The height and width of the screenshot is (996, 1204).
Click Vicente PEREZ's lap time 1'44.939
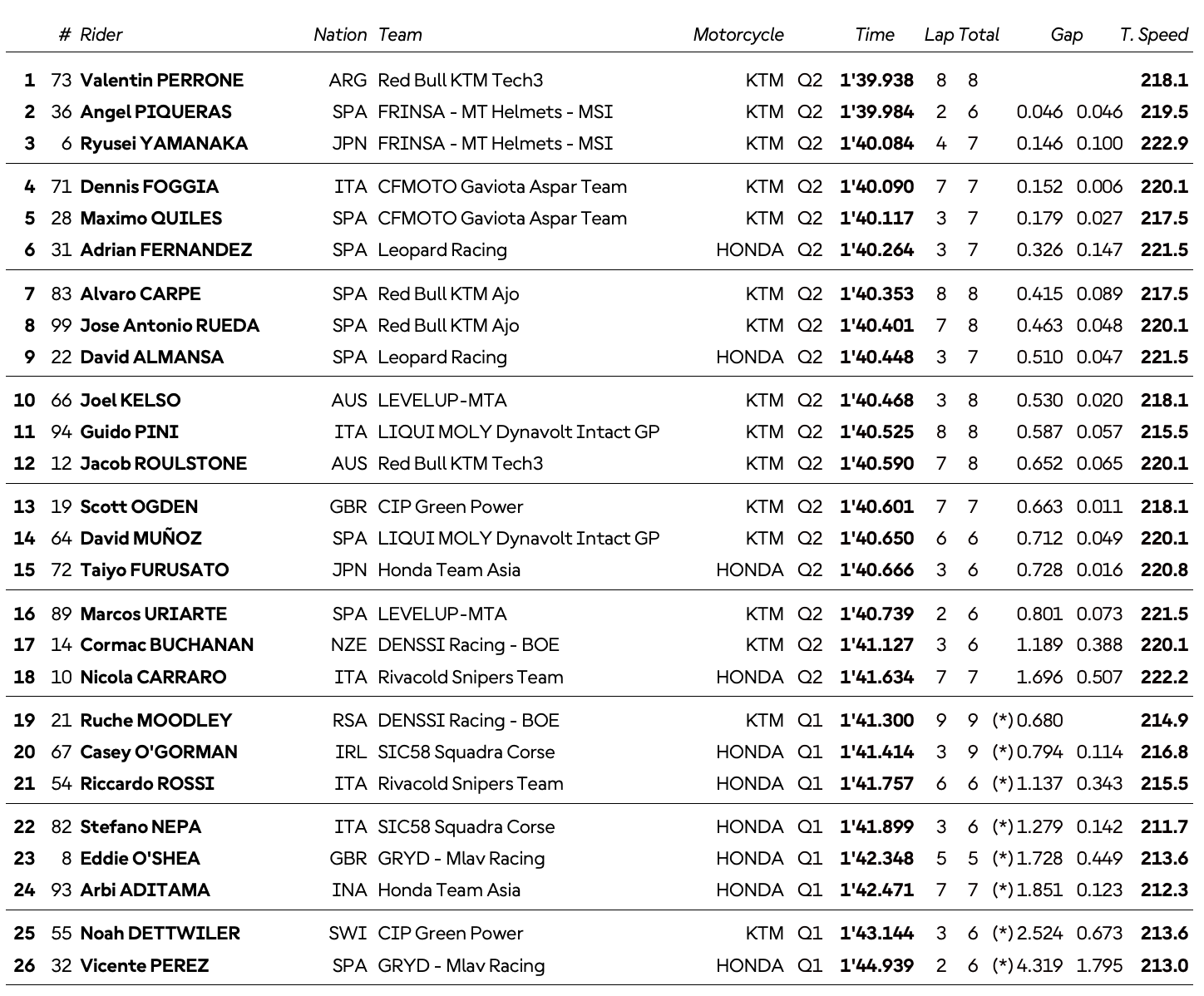tap(876, 966)
